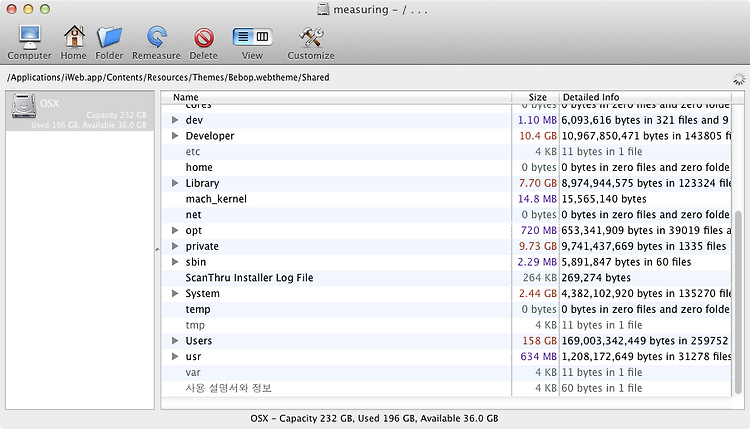Select ScanThru Installer Log File
Viewport: 750px width, 429px height.
[x=446, y=278]
